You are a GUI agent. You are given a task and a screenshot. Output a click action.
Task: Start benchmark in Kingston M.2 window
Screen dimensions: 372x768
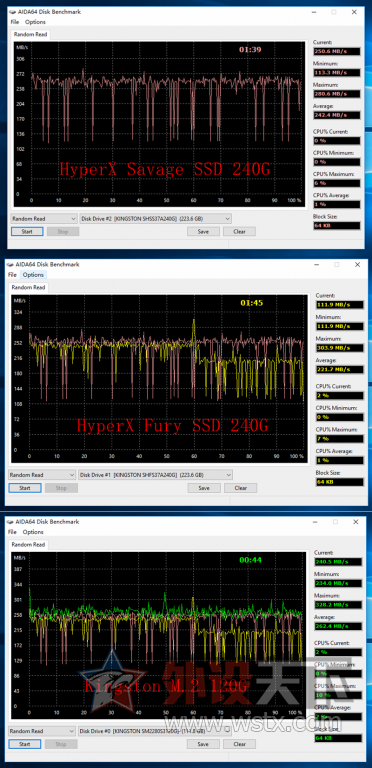[x=24, y=744]
